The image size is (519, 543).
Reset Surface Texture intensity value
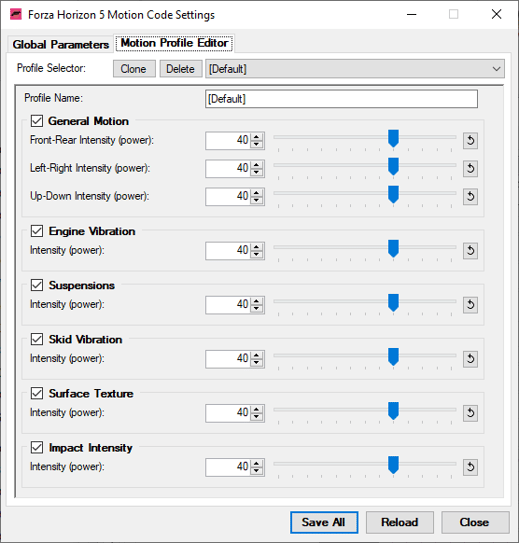pos(470,413)
